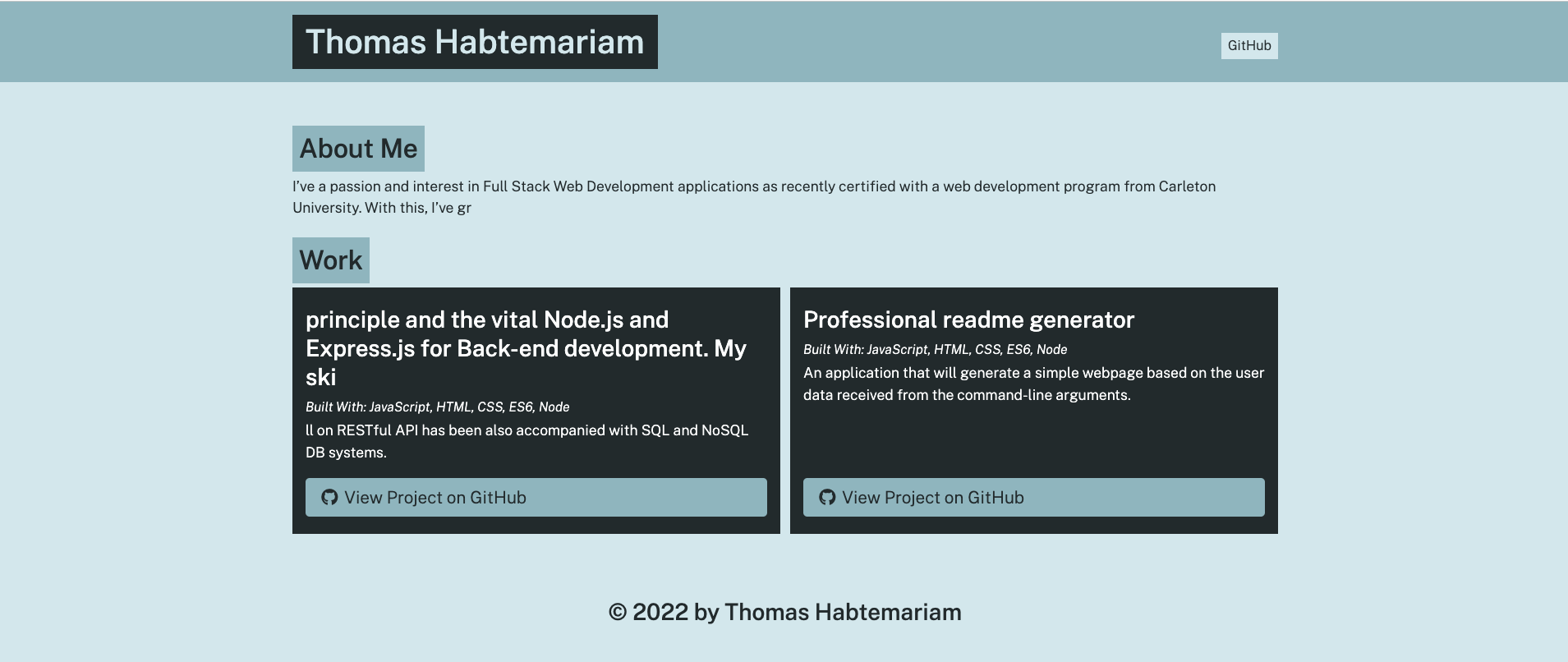Screen dimensions: 1568x662
Task: Click 'View Project on GitHub' under the Node.js project
Action: point(536,497)
